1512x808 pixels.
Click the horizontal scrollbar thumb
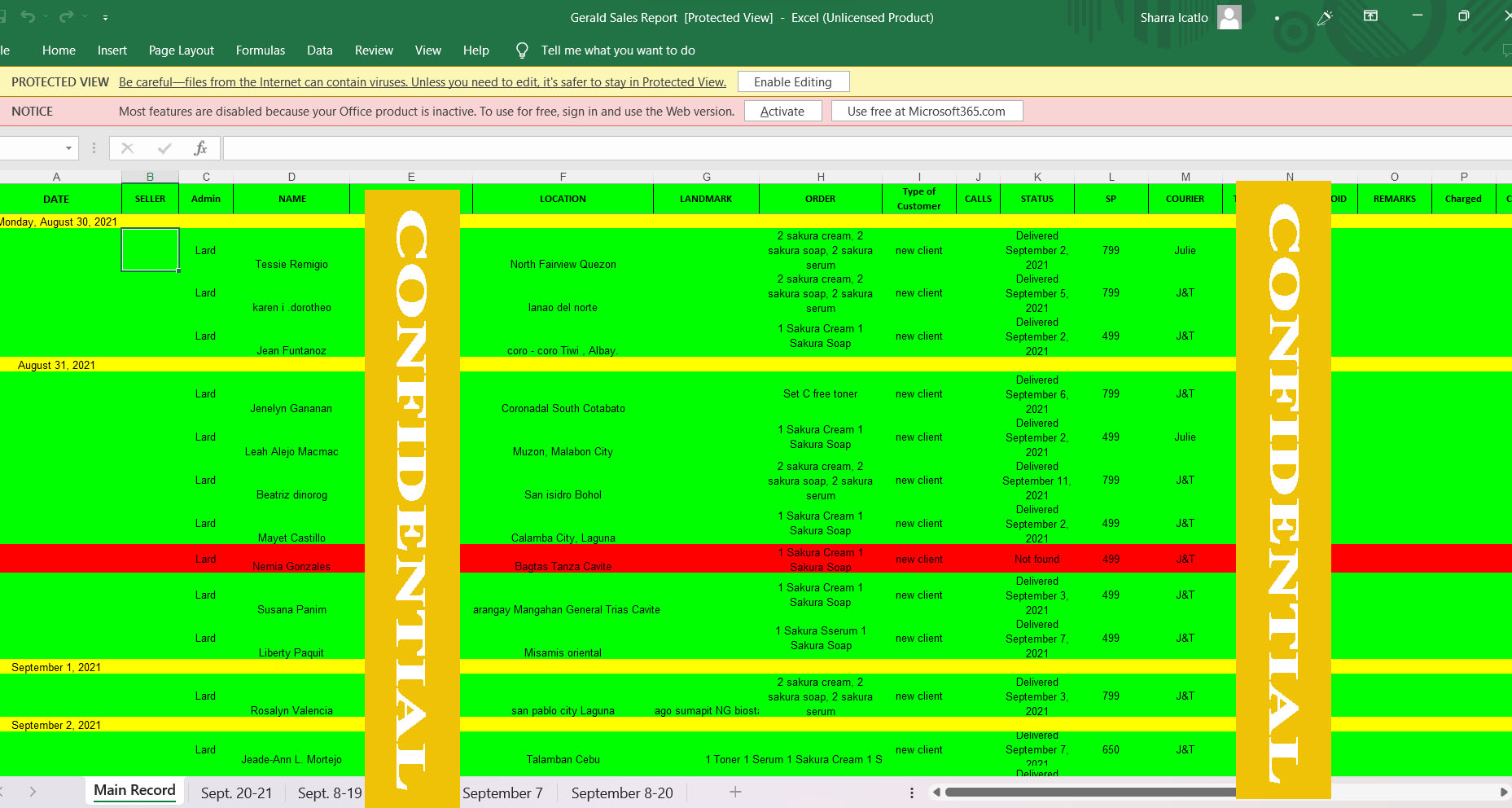tap(1091, 792)
